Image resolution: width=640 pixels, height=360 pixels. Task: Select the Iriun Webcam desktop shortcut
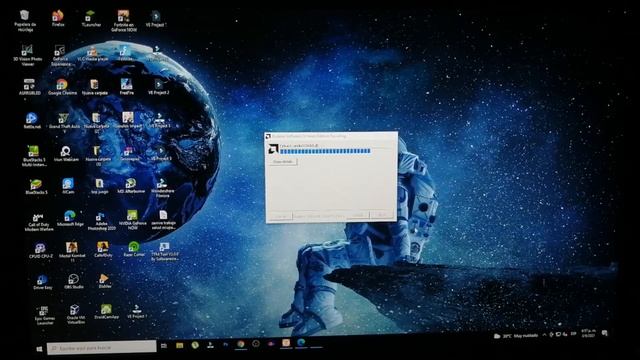66,154
